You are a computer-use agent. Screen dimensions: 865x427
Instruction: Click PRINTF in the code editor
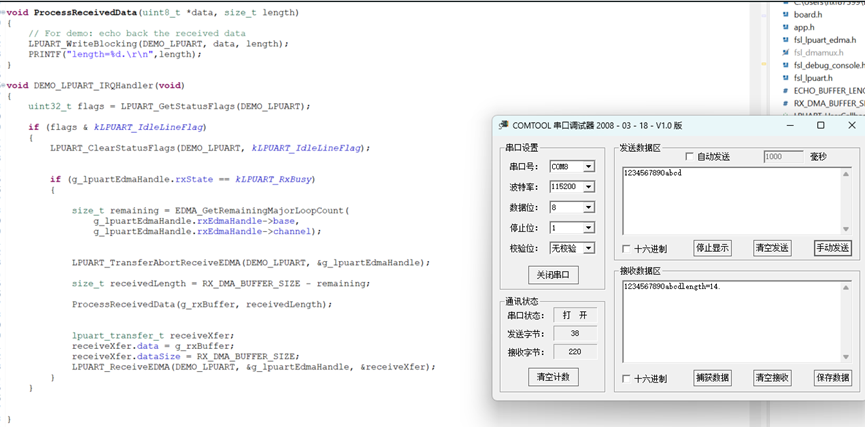(45, 54)
